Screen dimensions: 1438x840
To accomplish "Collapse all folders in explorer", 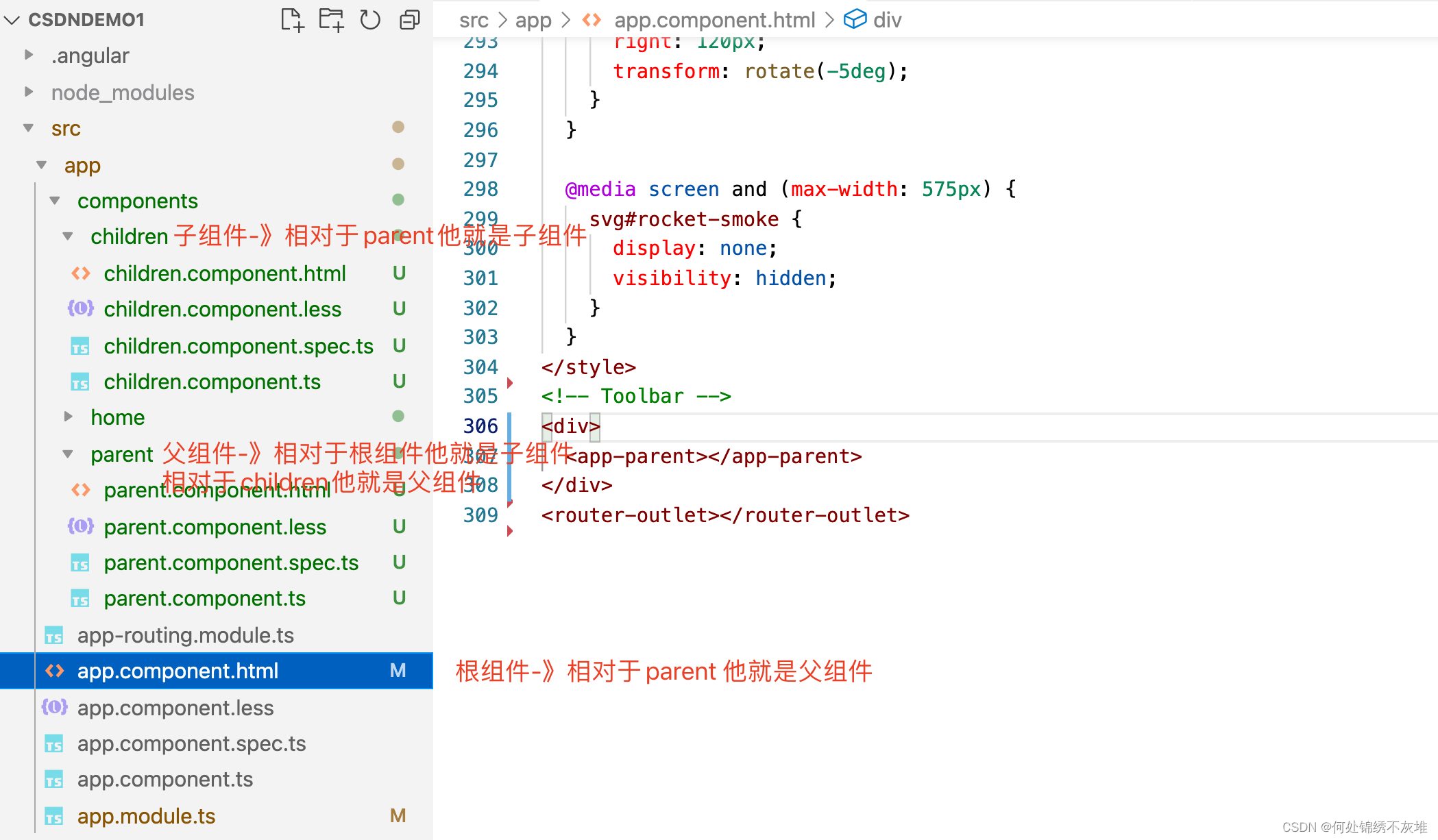I will (409, 20).
